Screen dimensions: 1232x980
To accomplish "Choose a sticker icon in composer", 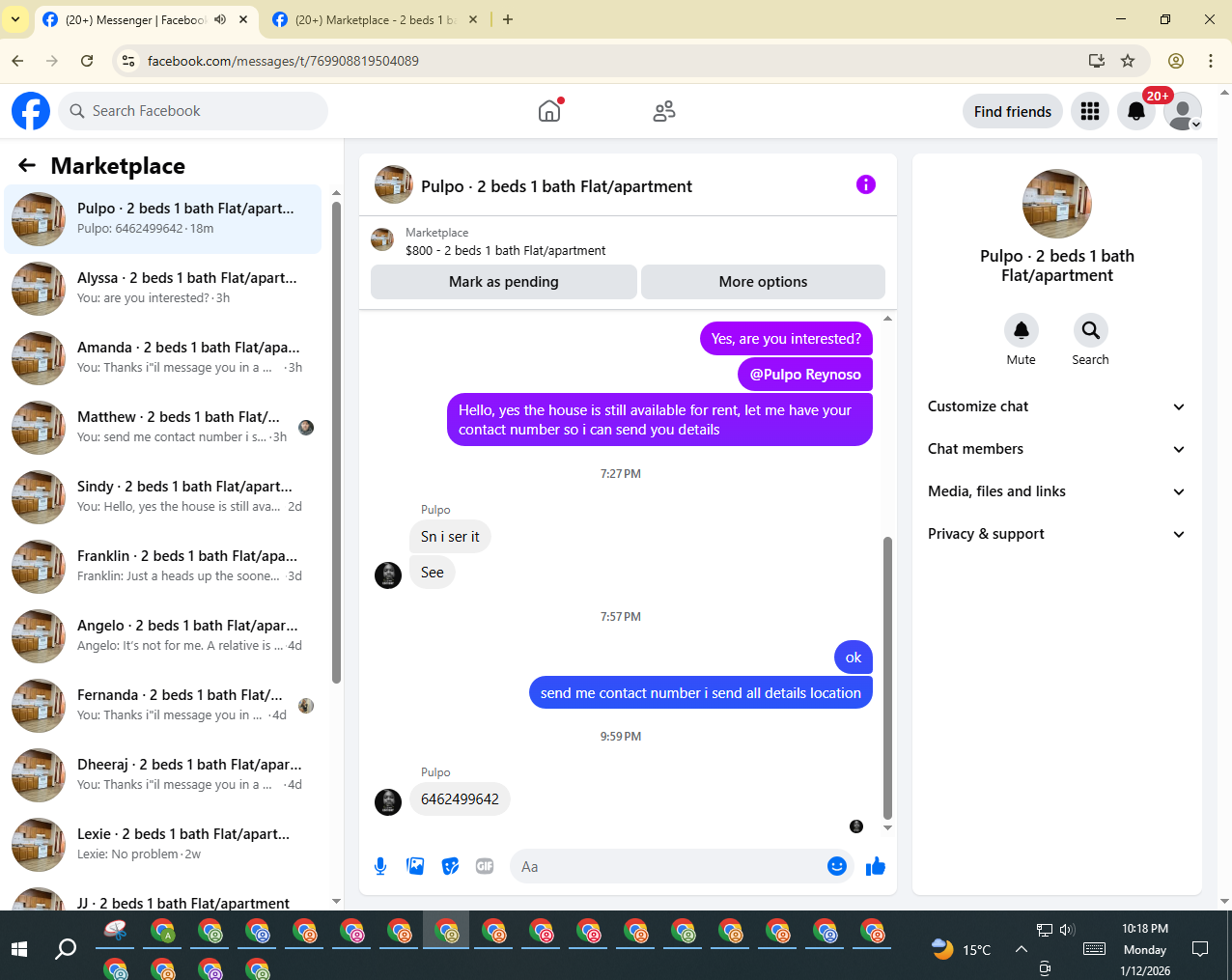I will tap(450, 866).
